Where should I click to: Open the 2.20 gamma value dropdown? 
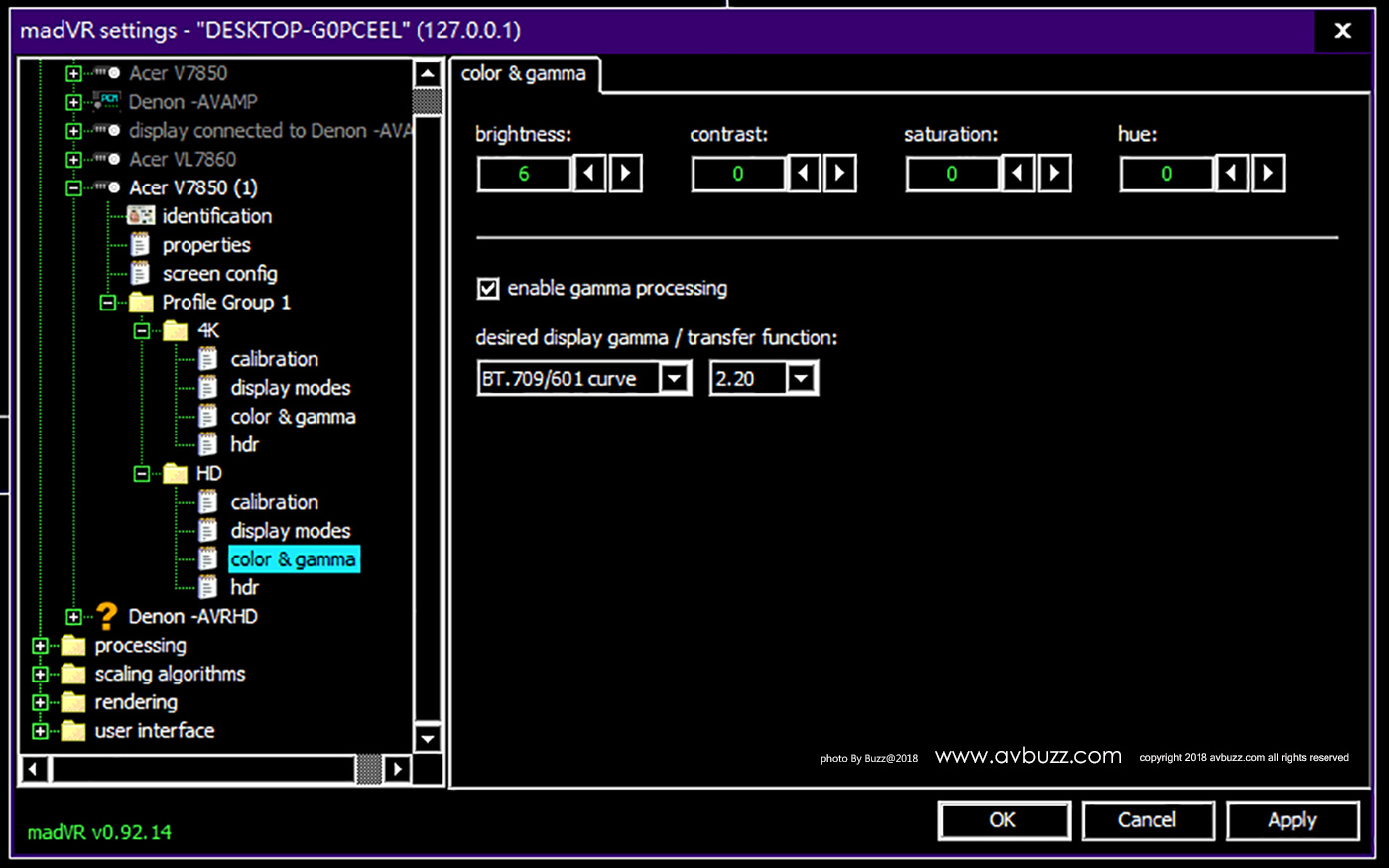point(801,379)
